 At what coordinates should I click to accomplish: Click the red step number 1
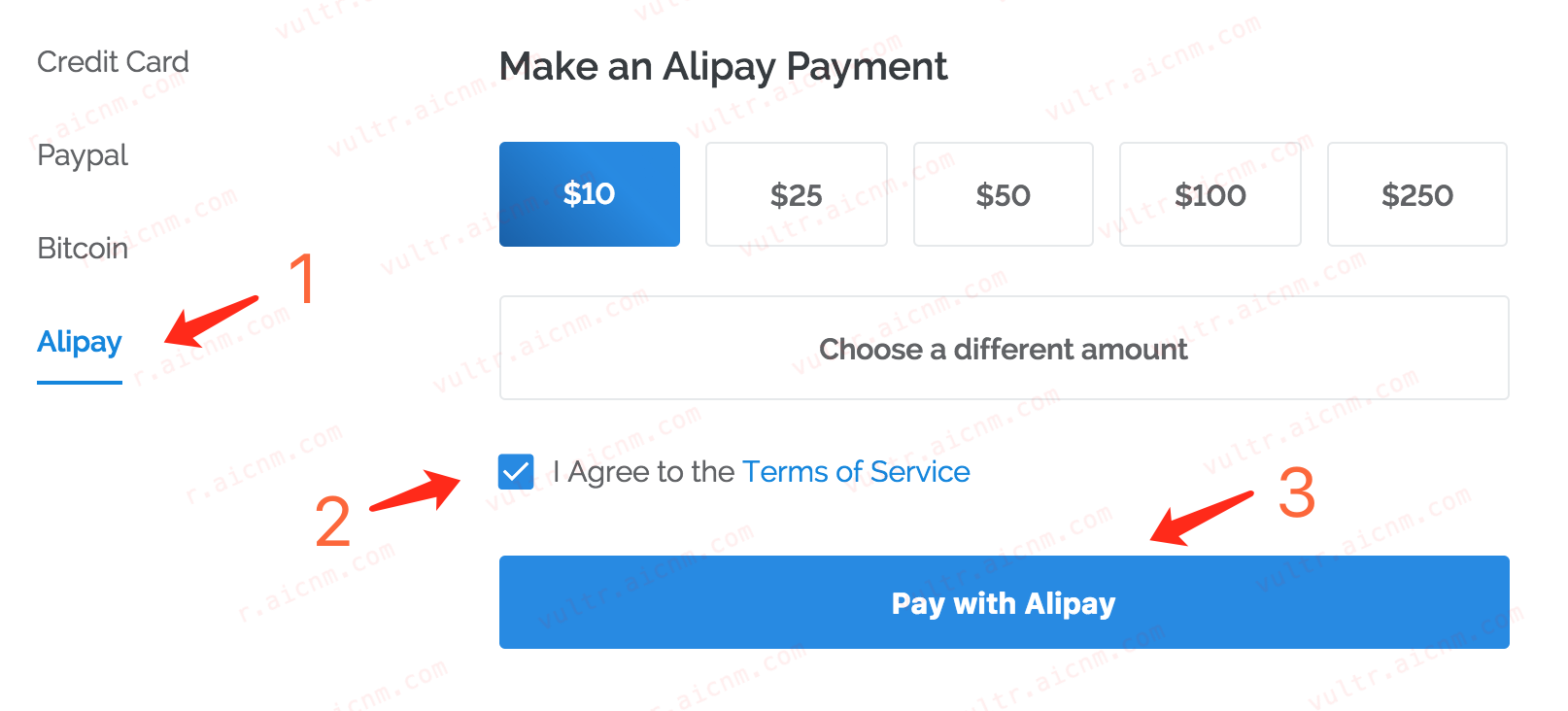click(304, 278)
